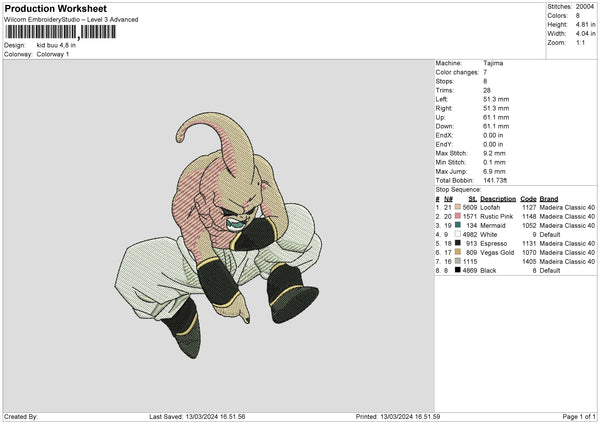Image resolution: width=600 pixels, height=424 pixels.
Task: Click the design name 'kid buu 4,8 in'
Action: [x=56, y=45]
